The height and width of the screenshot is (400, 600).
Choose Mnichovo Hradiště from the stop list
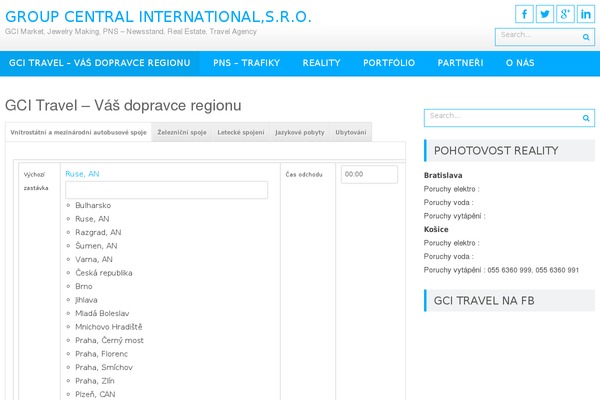click(109, 327)
